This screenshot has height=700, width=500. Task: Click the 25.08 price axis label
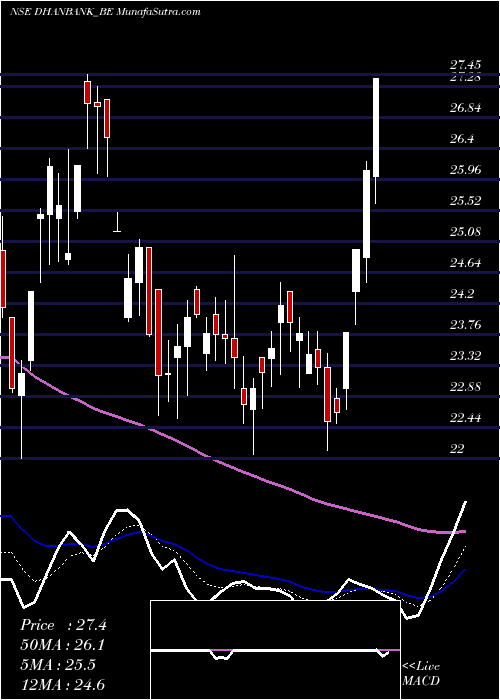point(466,232)
